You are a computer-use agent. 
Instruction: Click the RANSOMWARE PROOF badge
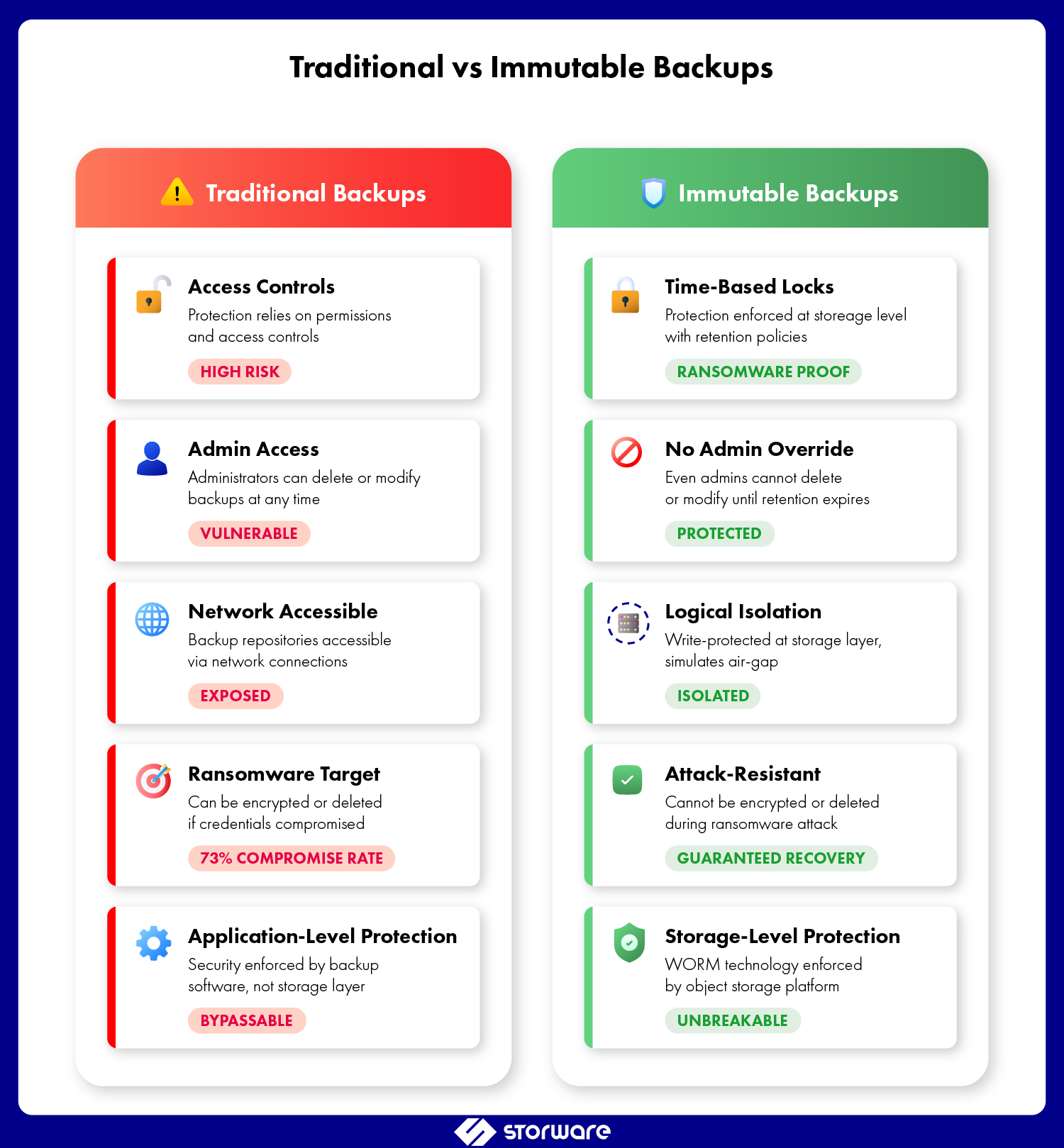pyautogui.click(x=763, y=372)
